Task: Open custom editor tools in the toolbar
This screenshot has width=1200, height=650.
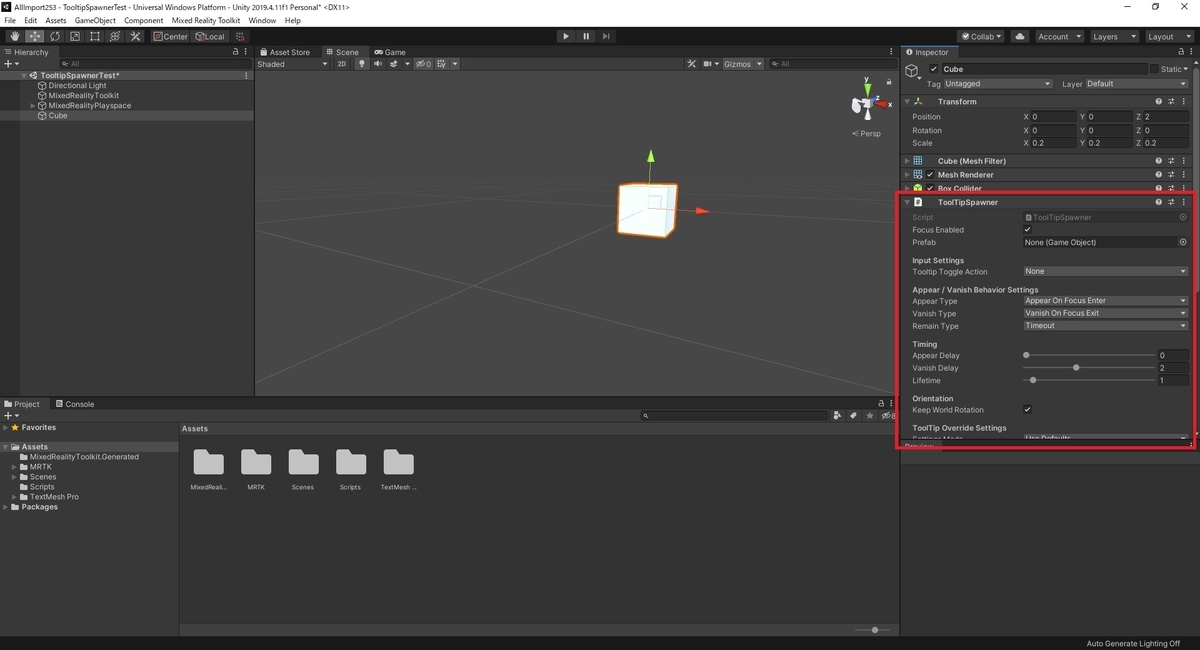Action: point(135,36)
